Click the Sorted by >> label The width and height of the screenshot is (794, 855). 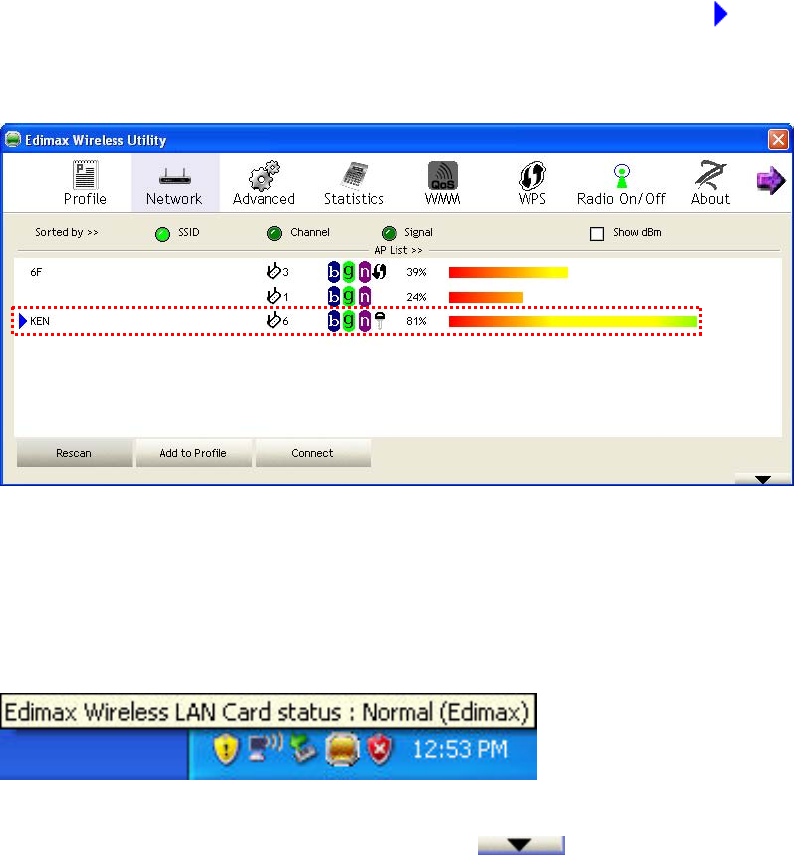[67, 232]
